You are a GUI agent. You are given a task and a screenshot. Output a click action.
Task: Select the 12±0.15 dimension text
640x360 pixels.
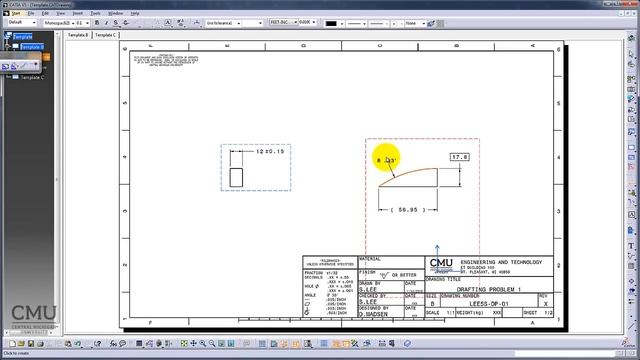(x=270, y=151)
